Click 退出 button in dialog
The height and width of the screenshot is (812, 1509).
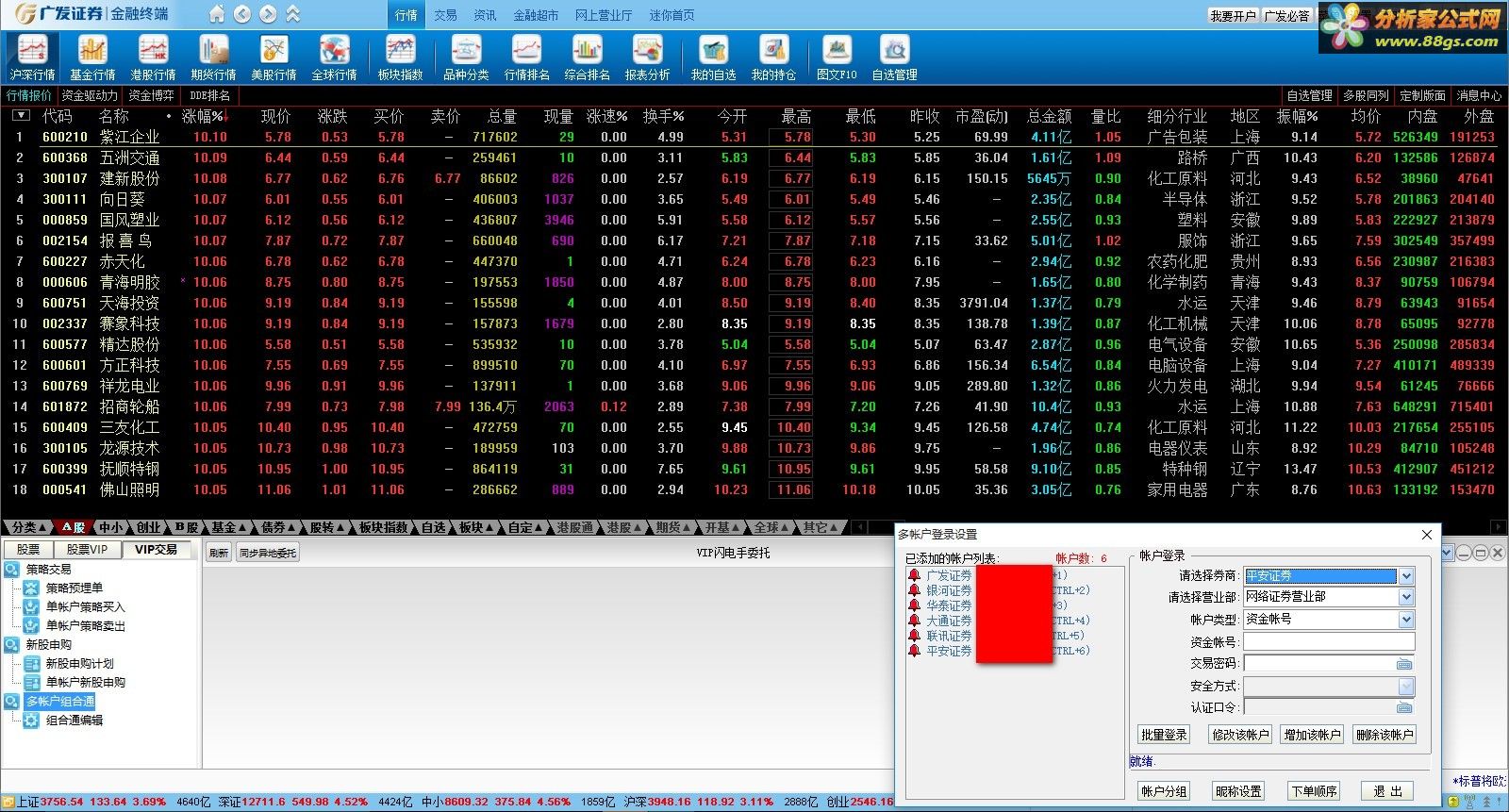1387,791
